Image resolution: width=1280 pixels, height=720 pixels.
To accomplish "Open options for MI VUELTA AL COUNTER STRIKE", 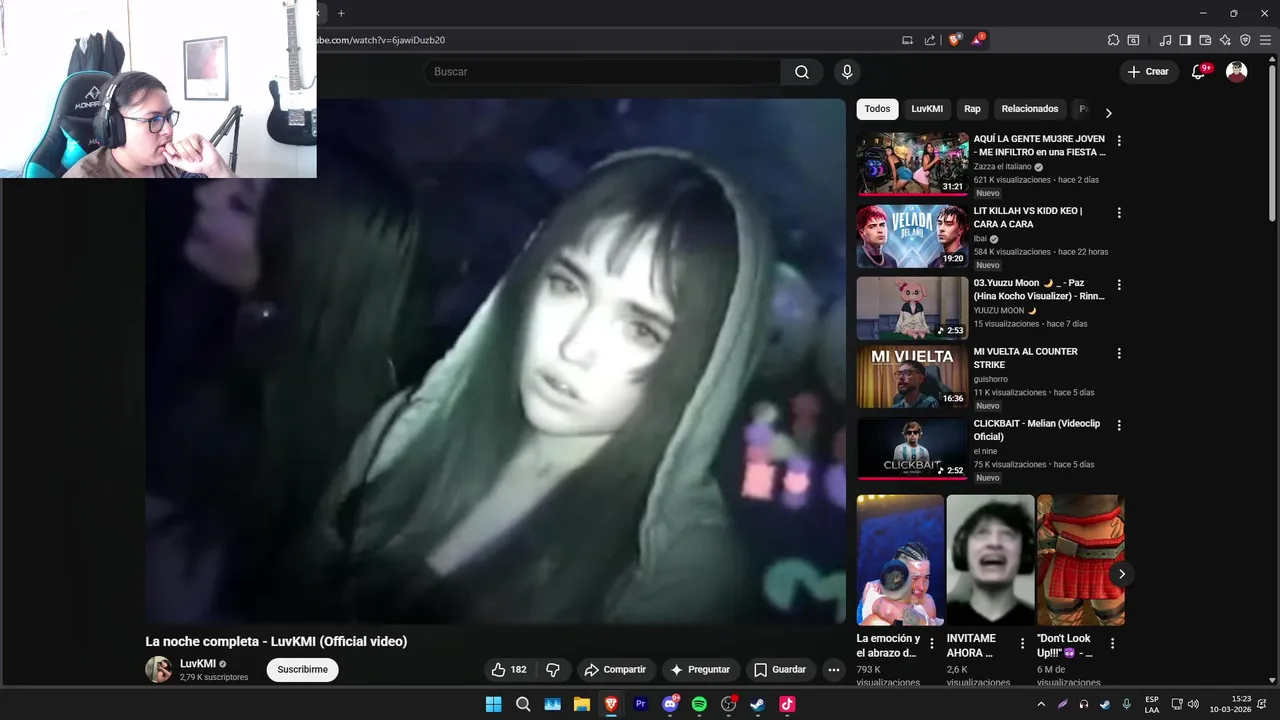I will (x=1119, y=353).
